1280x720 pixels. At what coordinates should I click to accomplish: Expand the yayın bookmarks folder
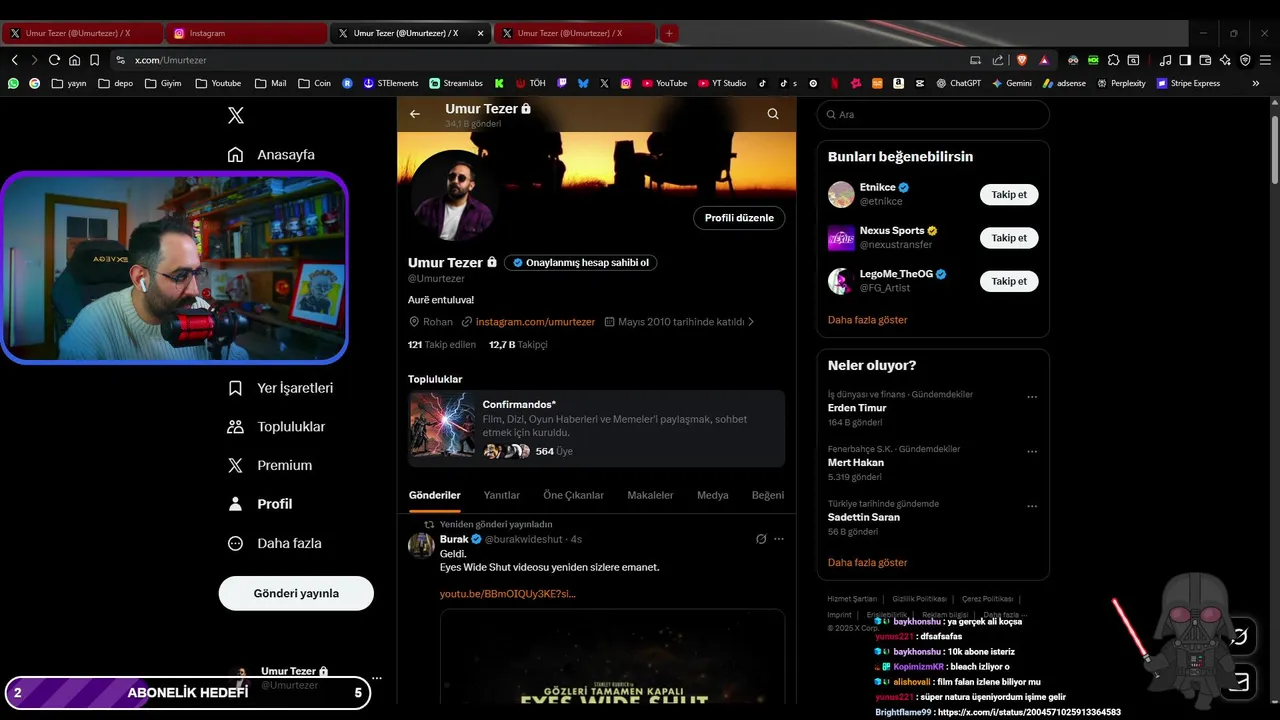point(68,83)
